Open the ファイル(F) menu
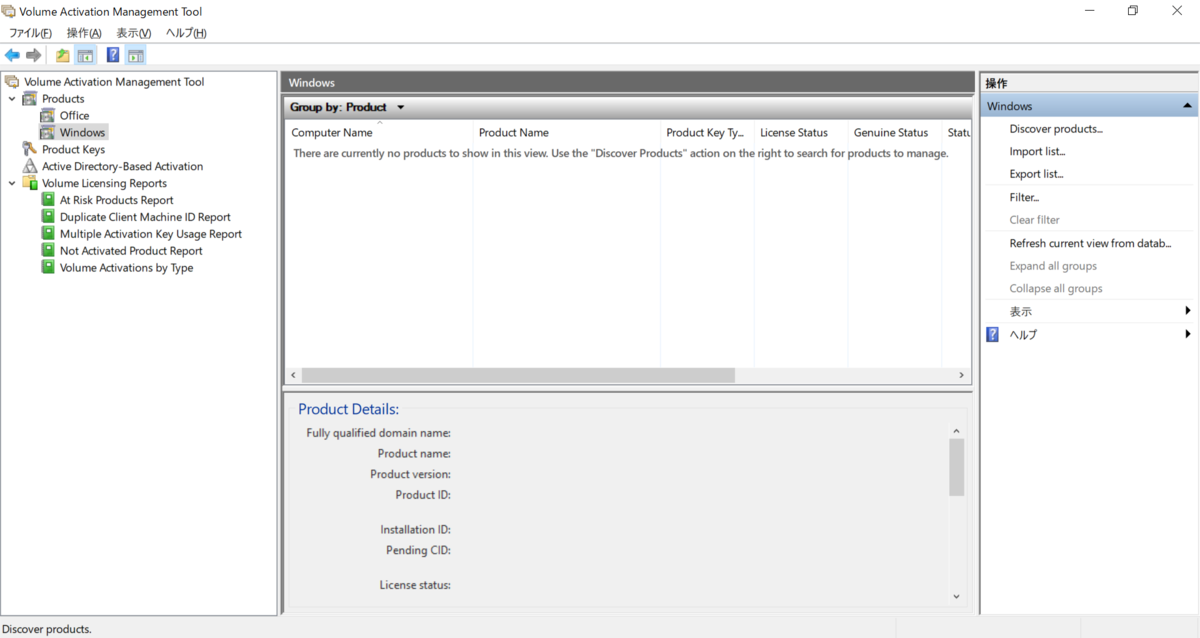1200x638 pixels. click(x=30, y=33)
